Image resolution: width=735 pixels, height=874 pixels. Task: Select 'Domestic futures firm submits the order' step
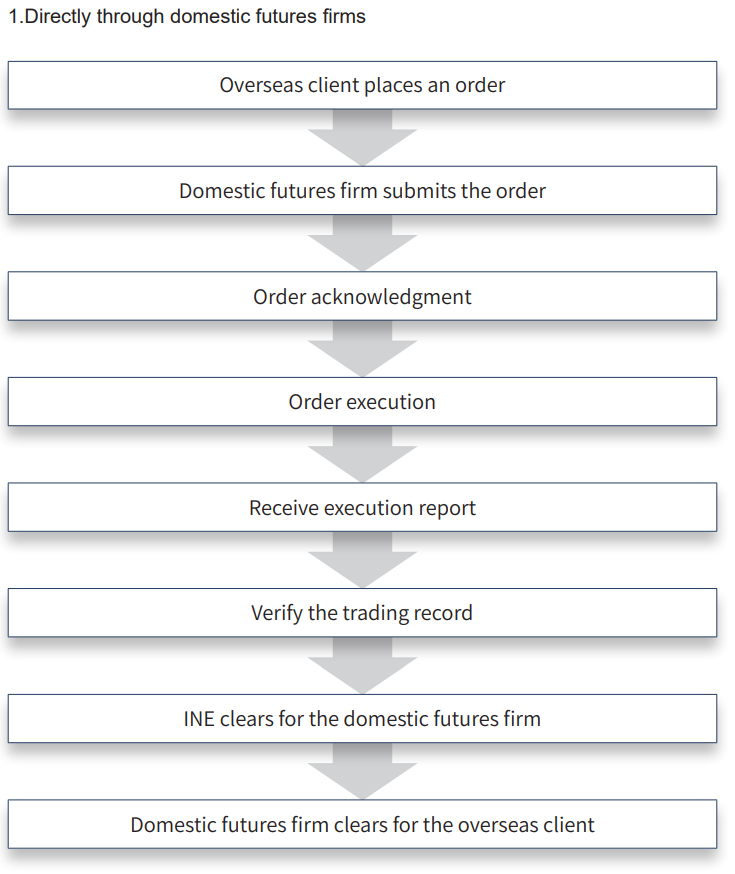pos(362,190)
